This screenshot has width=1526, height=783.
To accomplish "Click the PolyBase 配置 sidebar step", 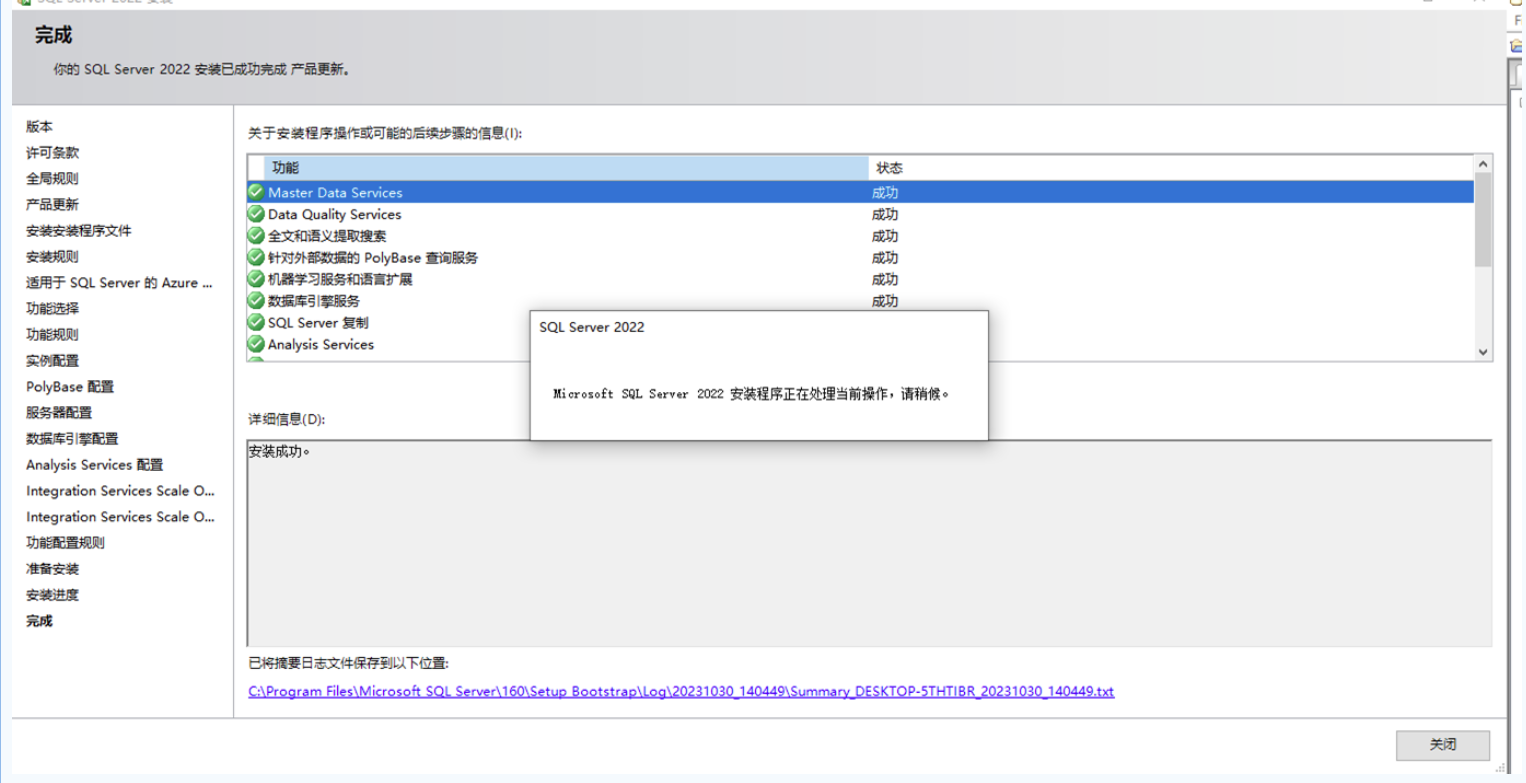I will 70,387.
